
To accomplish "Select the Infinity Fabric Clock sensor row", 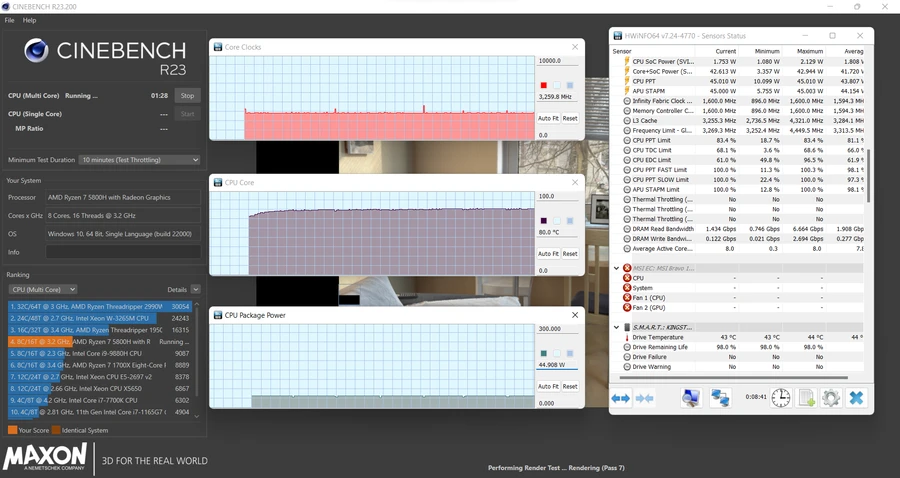I will pos(738,100).
